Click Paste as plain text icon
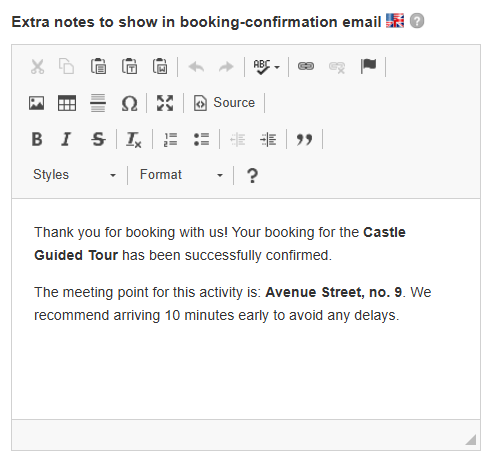Screen dimensions: 494x459 (130, 66)
